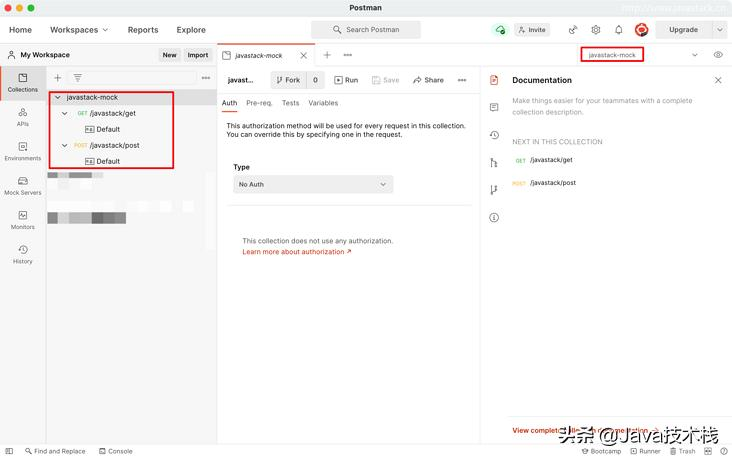Open the environment selector dropdown chevron

[695, 55]
